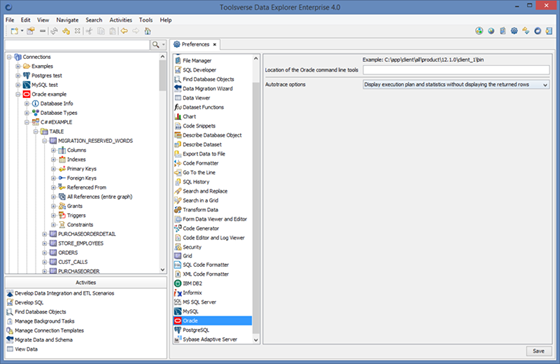Open the SQL History preference icon
Image resolution: width=560 pixels, height=364 pixels.
(x=178, y=181)
